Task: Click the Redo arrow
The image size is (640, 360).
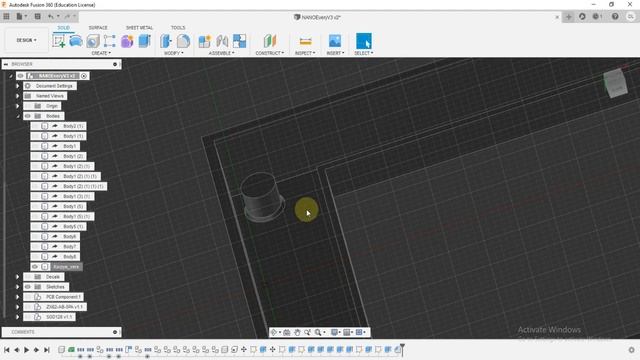Action: click(x=67, y=17)
